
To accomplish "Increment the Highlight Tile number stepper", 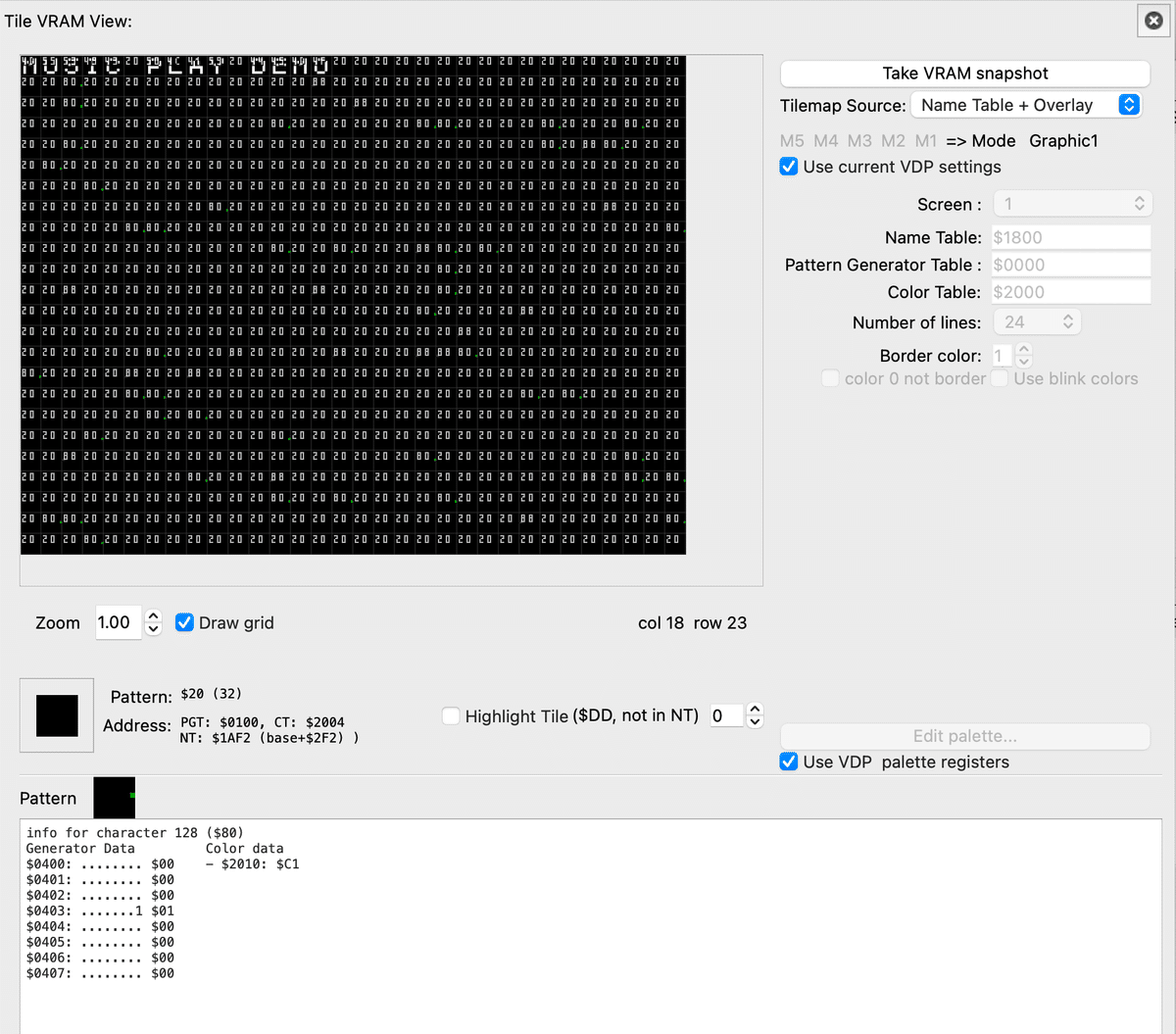I will point(755,710).
